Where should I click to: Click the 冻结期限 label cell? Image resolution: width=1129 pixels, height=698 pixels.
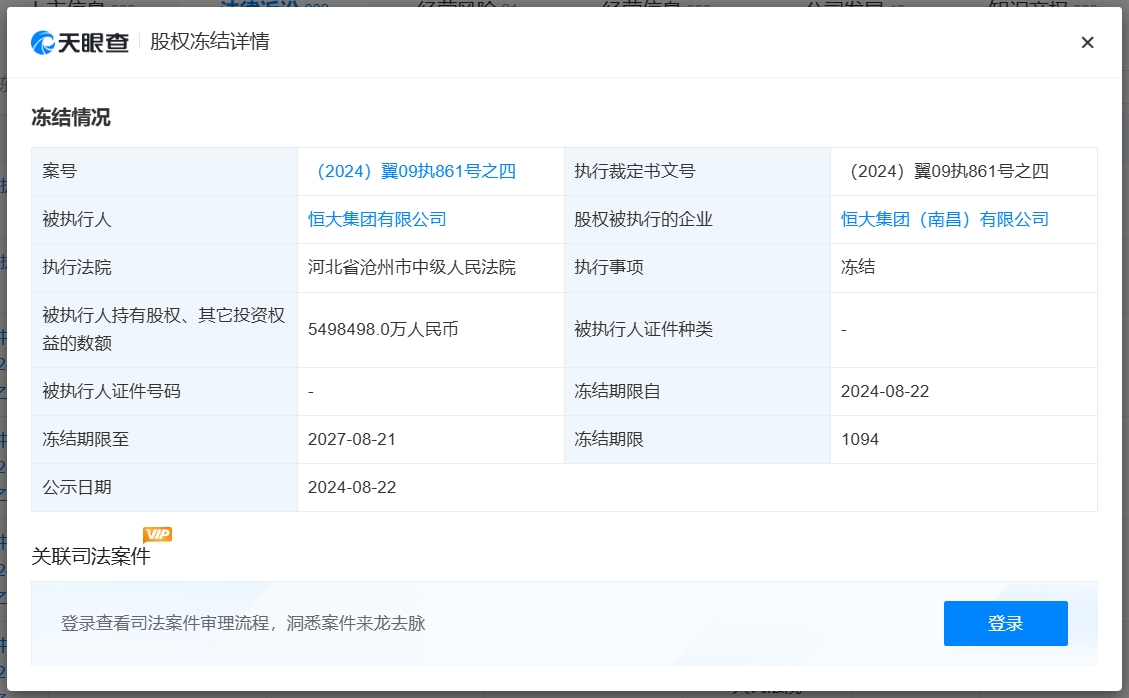coord(697,439)
